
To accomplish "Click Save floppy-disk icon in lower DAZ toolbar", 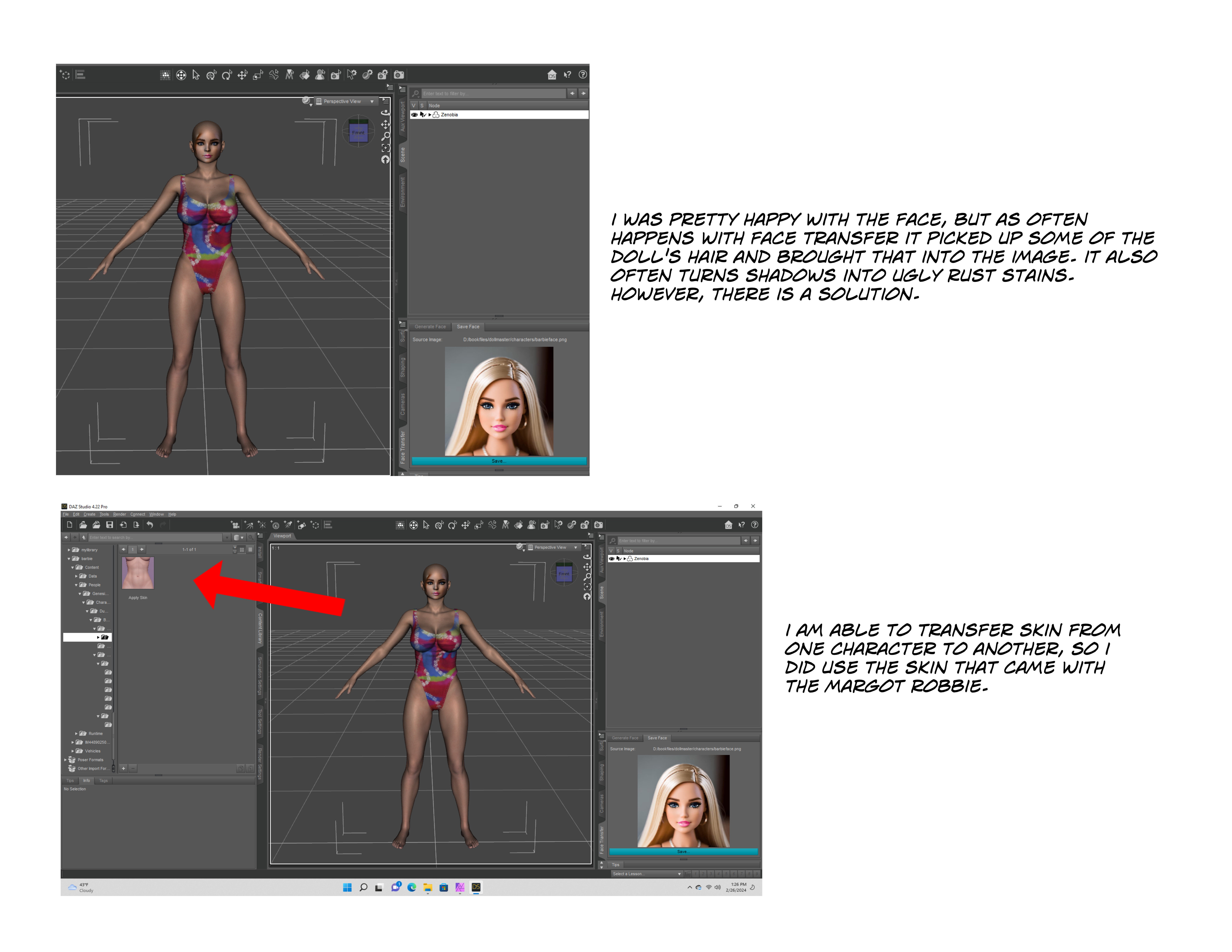I will pyautogui.click(x=109, y=525).
